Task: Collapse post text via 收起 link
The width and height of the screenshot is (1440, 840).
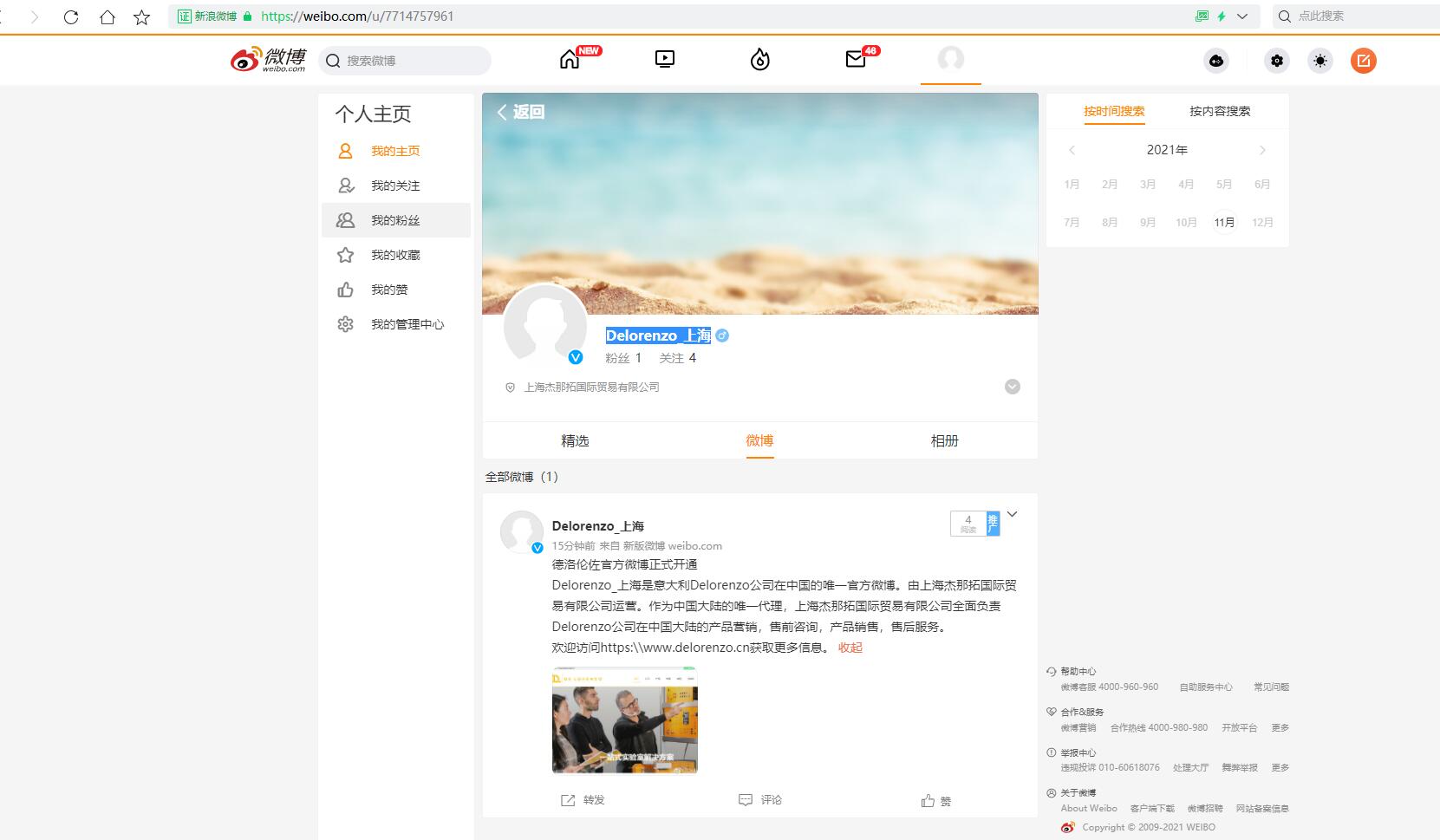Action: click(850, 647)
